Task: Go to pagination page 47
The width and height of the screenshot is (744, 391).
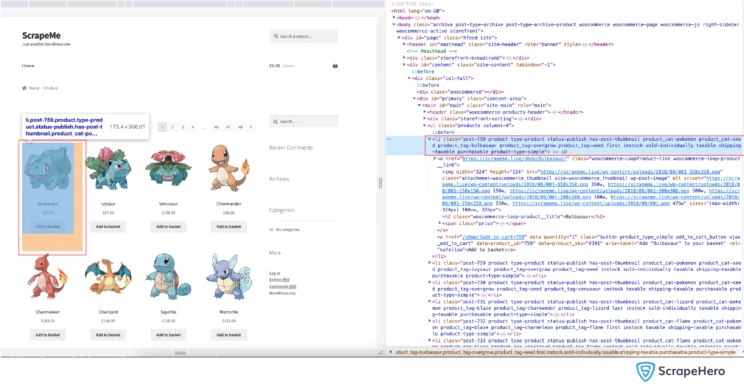Action: [228, 127]
